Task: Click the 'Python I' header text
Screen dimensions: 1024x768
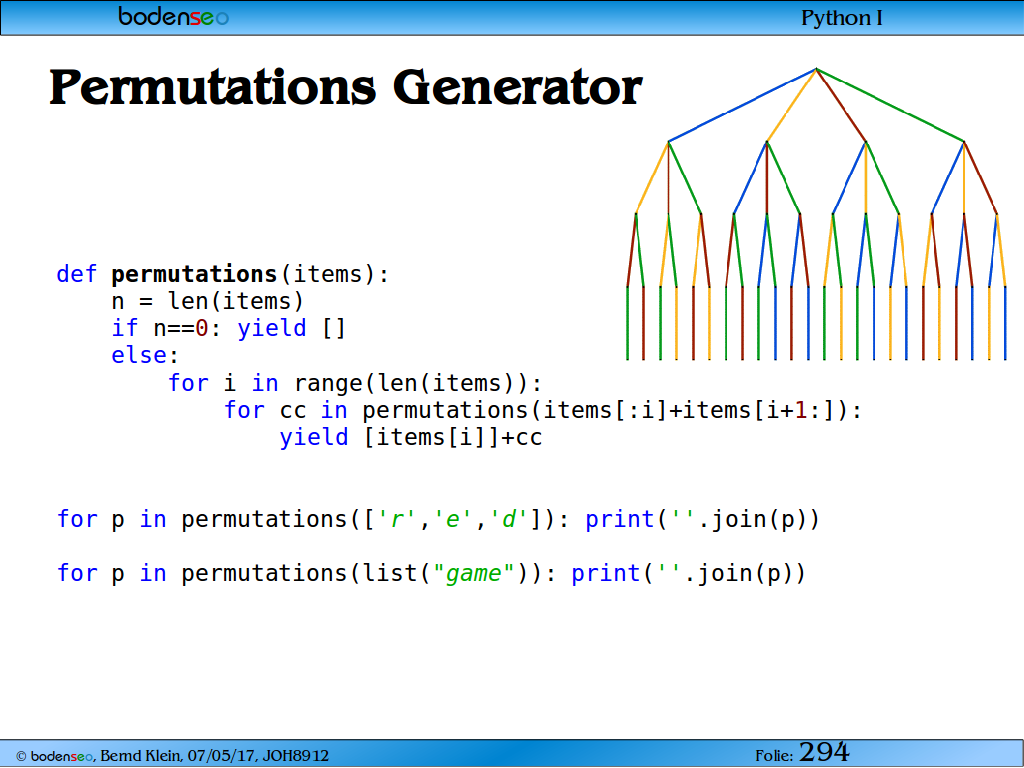Action: (842, 18)
